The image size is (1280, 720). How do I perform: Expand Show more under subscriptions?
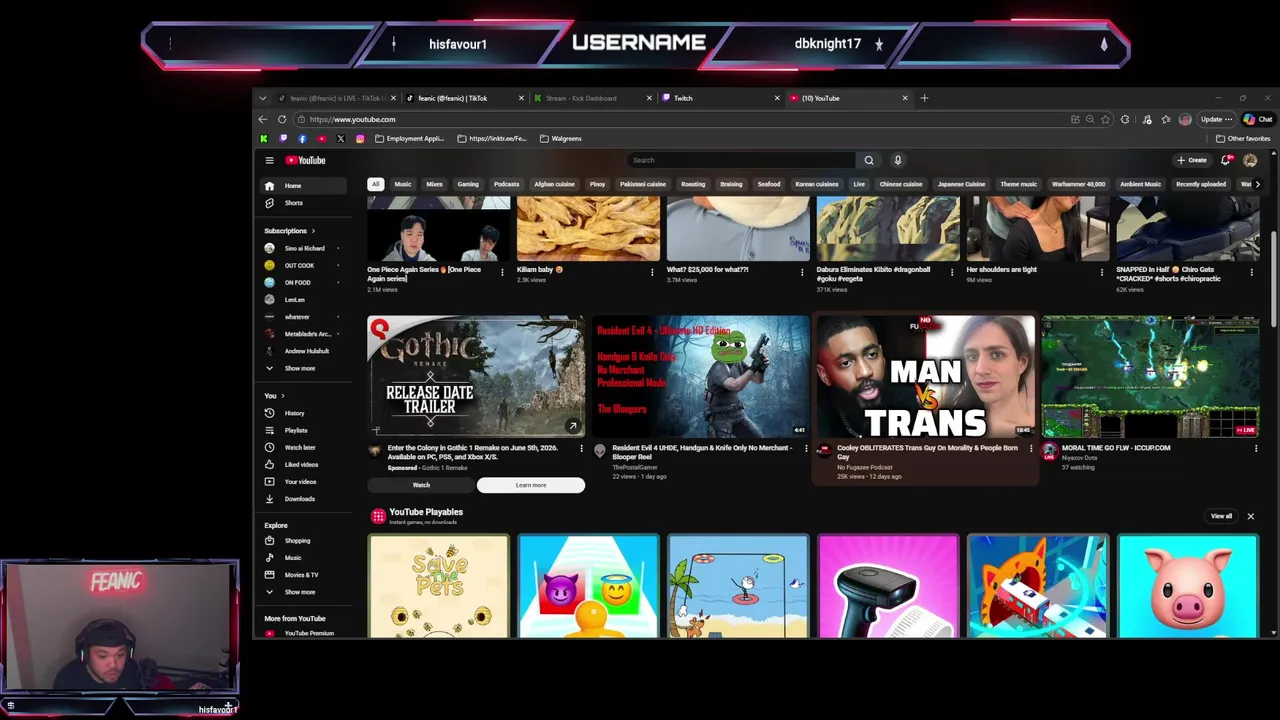[x=304, y=368]
